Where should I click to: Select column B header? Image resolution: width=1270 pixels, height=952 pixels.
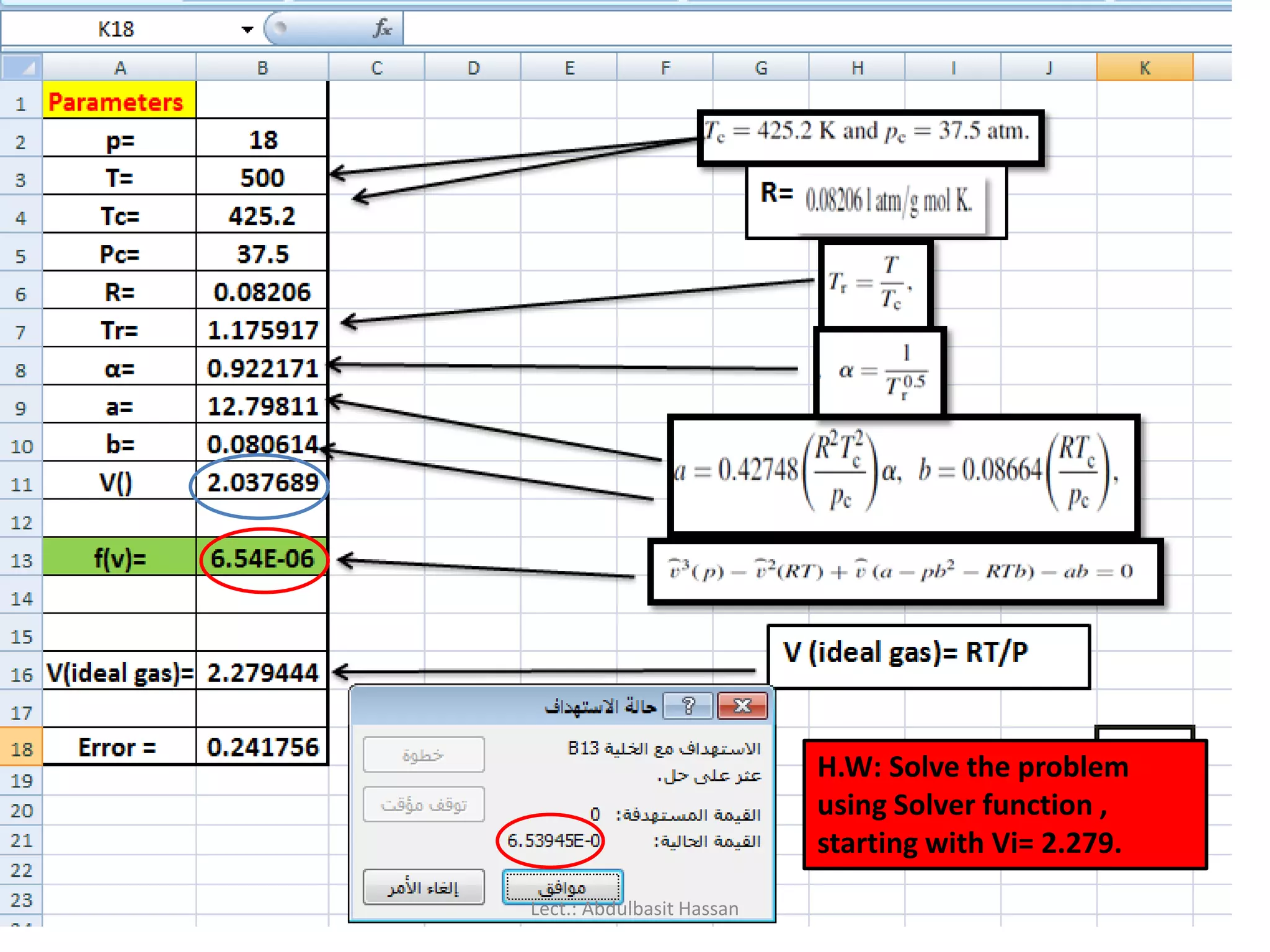(x=262, y=68)
